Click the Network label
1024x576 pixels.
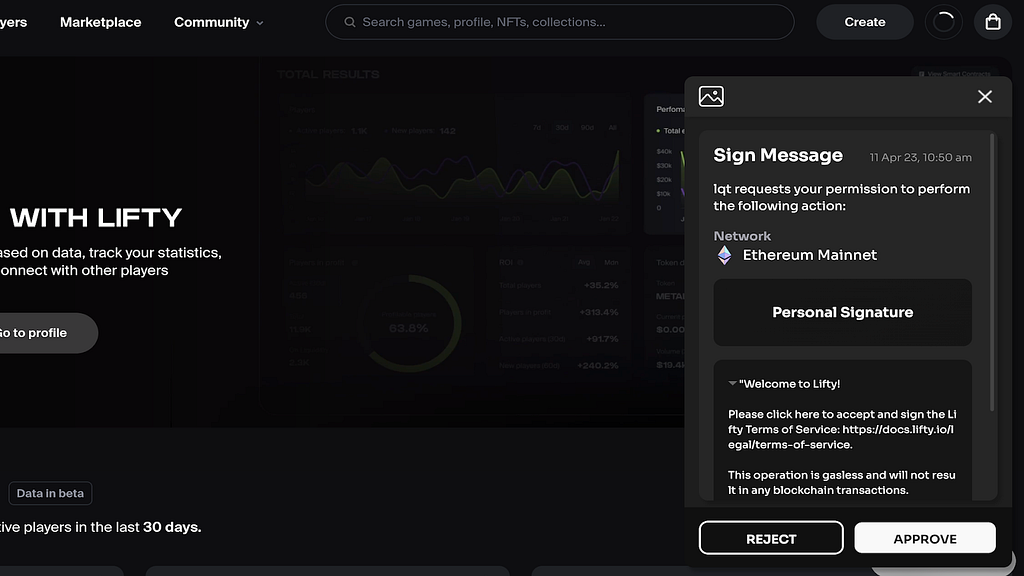tap(742, 236)
